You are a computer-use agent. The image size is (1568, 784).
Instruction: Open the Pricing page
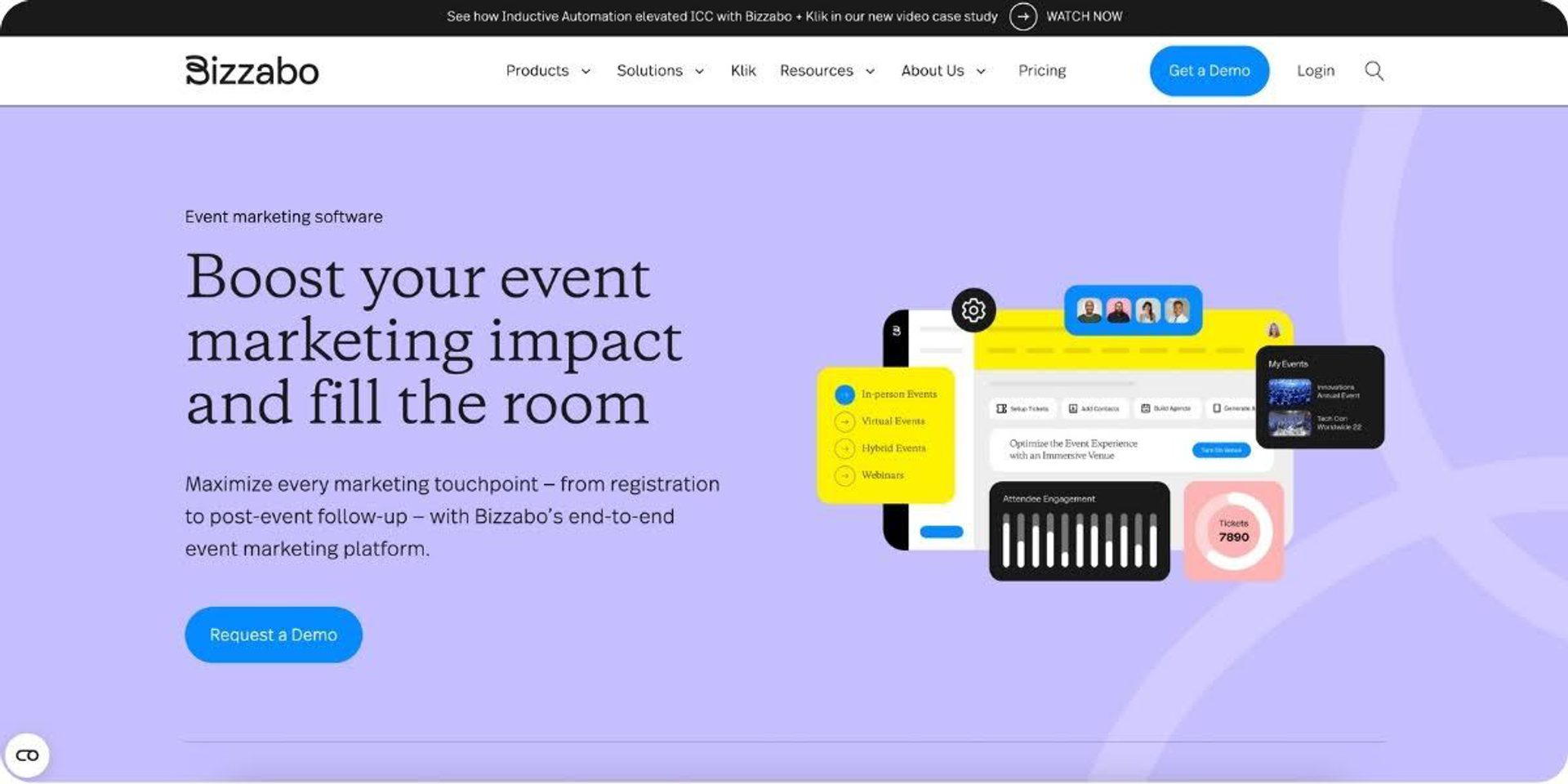(1041, 71)
